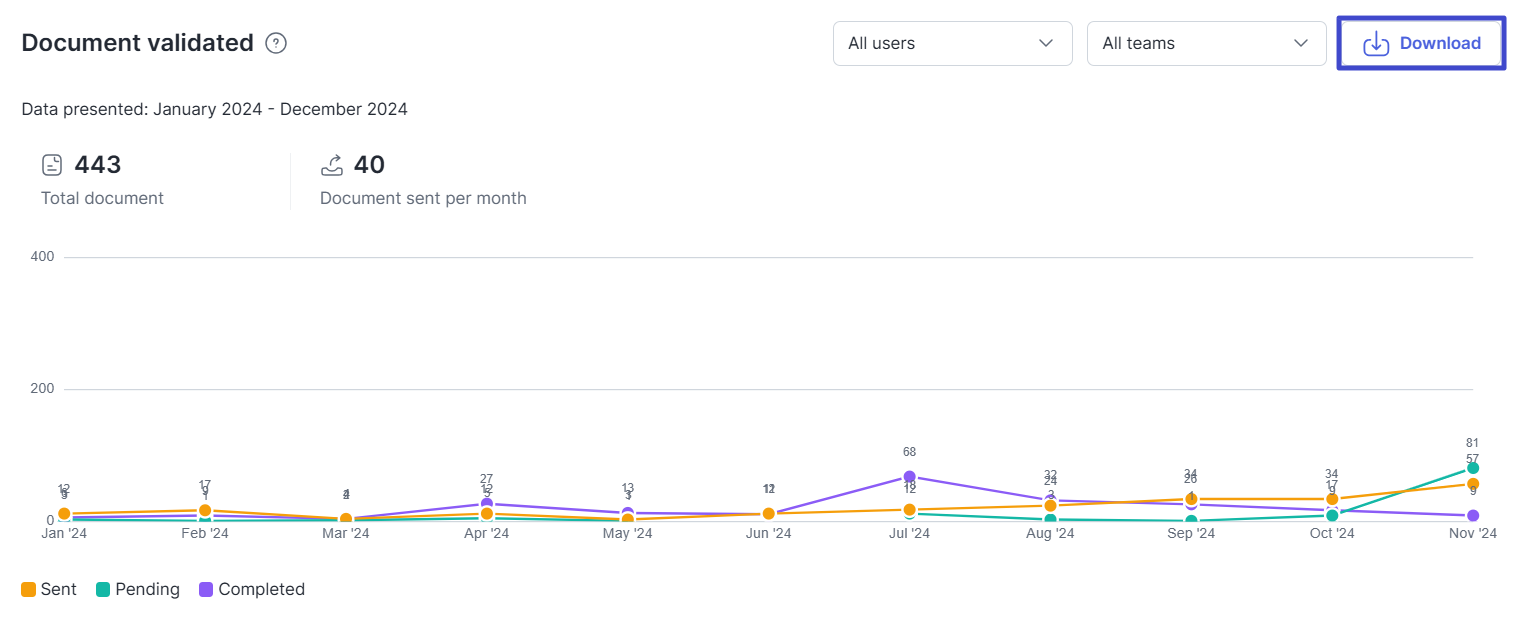
Task: Click the chevron arrow in All teams
Action: click(x=1300, y=43)
